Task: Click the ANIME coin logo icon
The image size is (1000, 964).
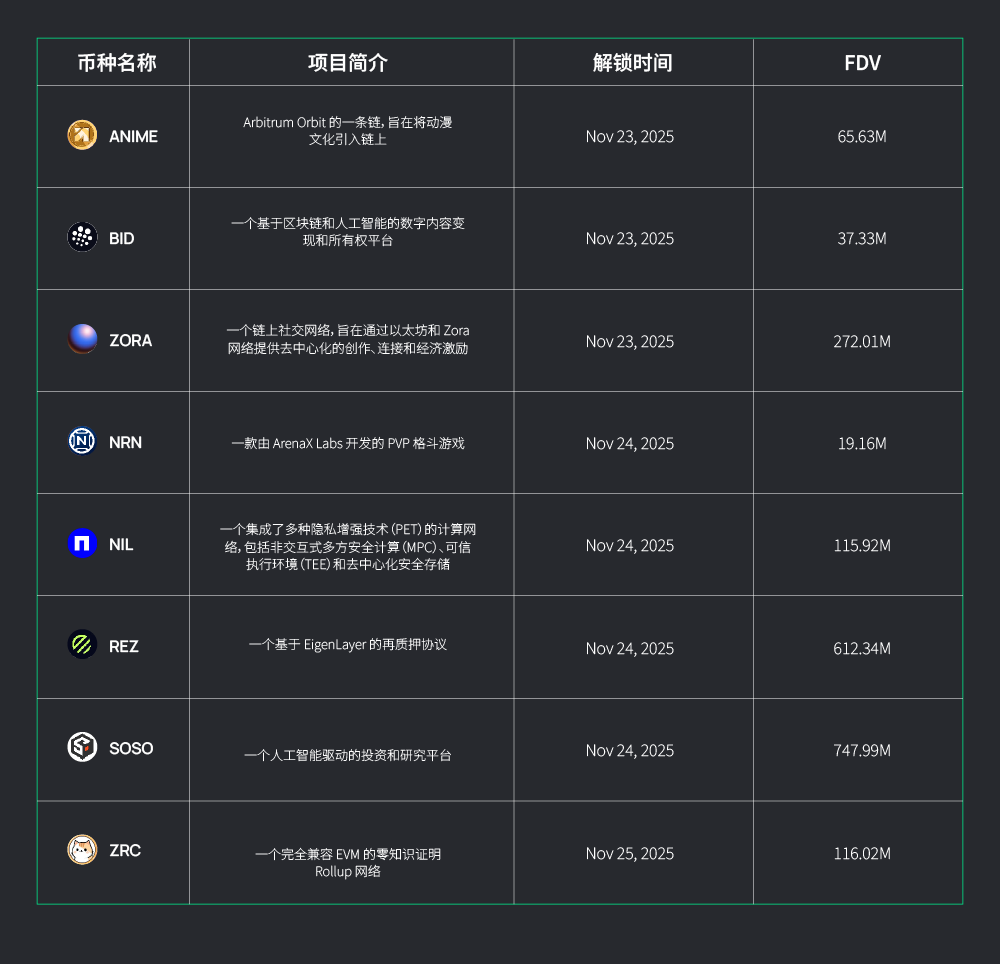Action: [82, 135]
